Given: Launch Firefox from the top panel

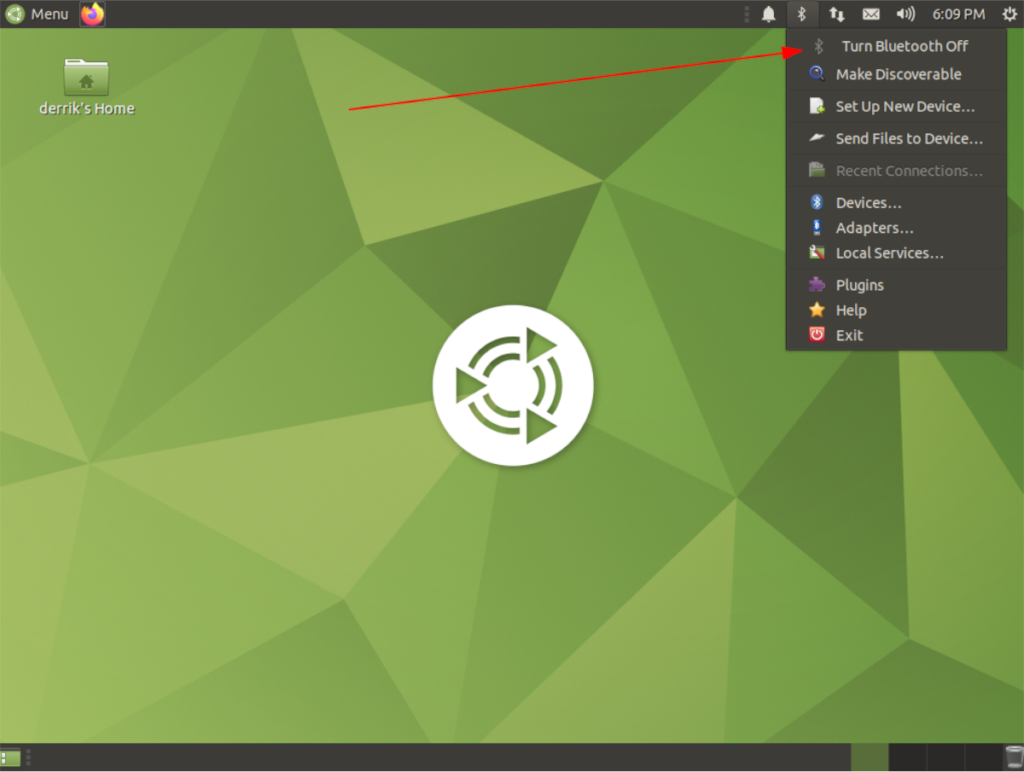Looking at the screenshot, I should [92, 14].
